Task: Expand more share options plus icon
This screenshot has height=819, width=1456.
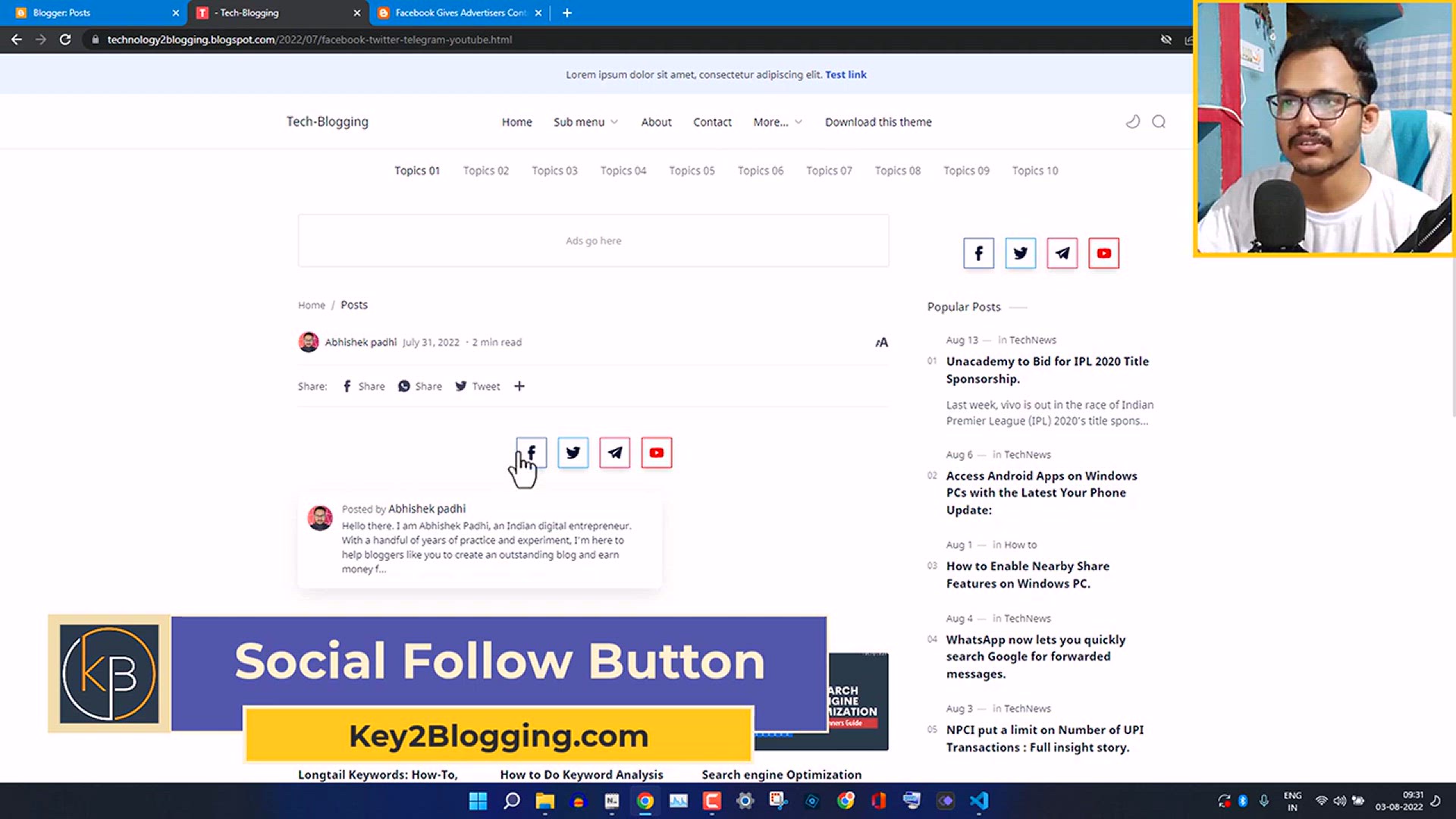Action: 519,386
